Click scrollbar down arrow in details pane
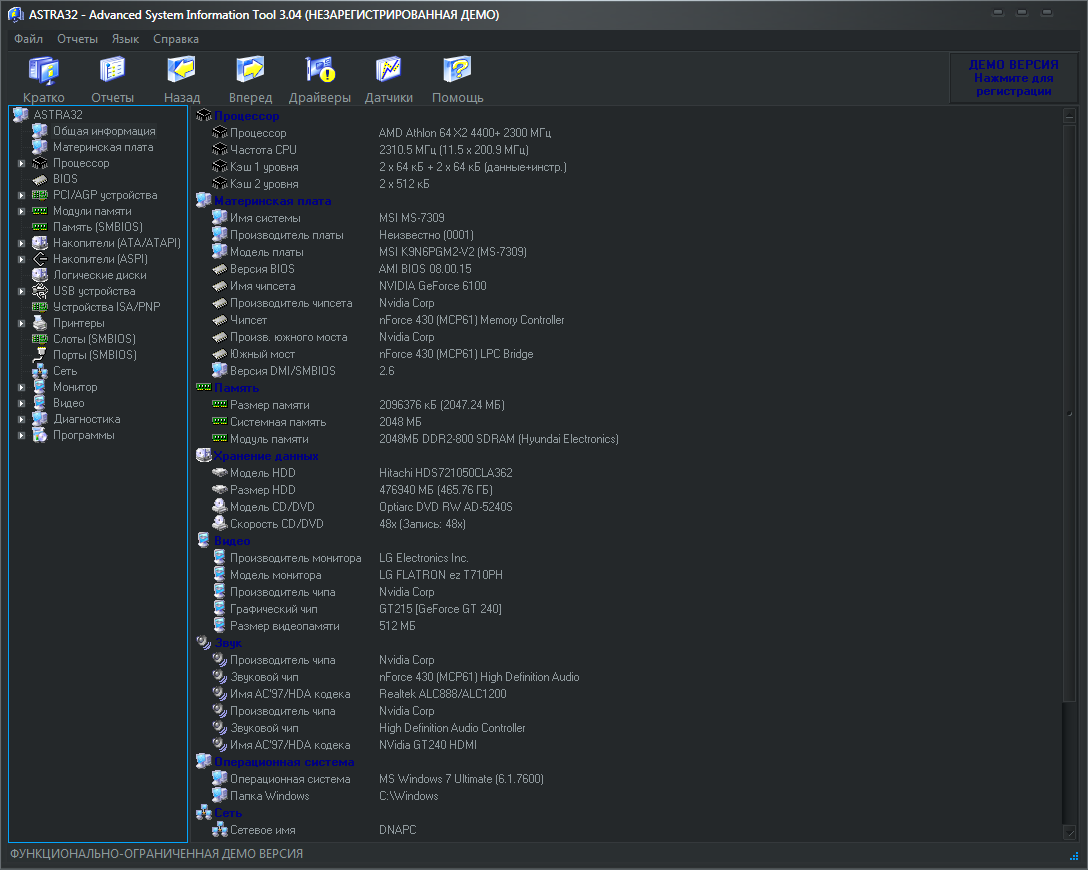Viewport: 1088px width, 870px height. (1069, 831)
